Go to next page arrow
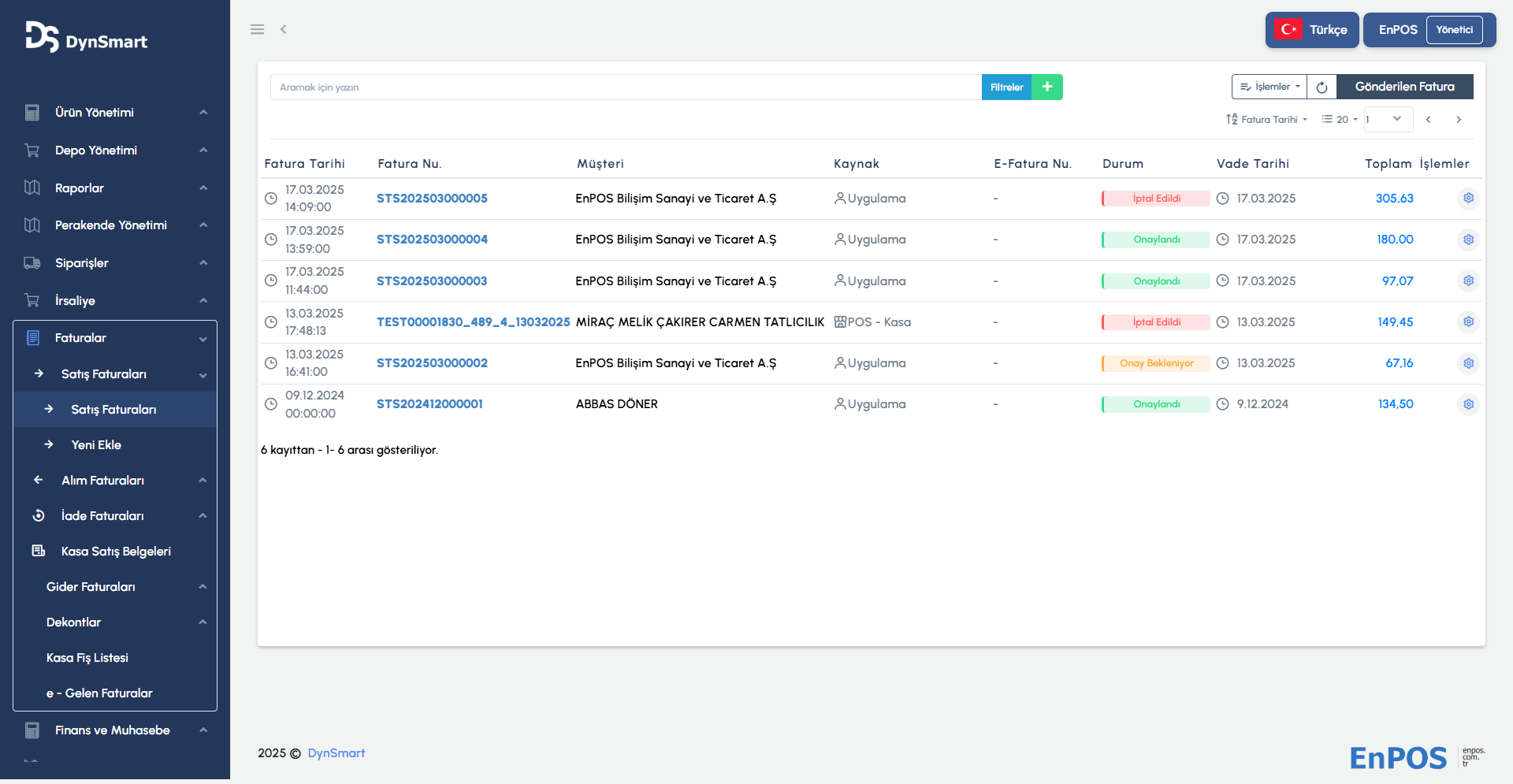 point(1459,120)
